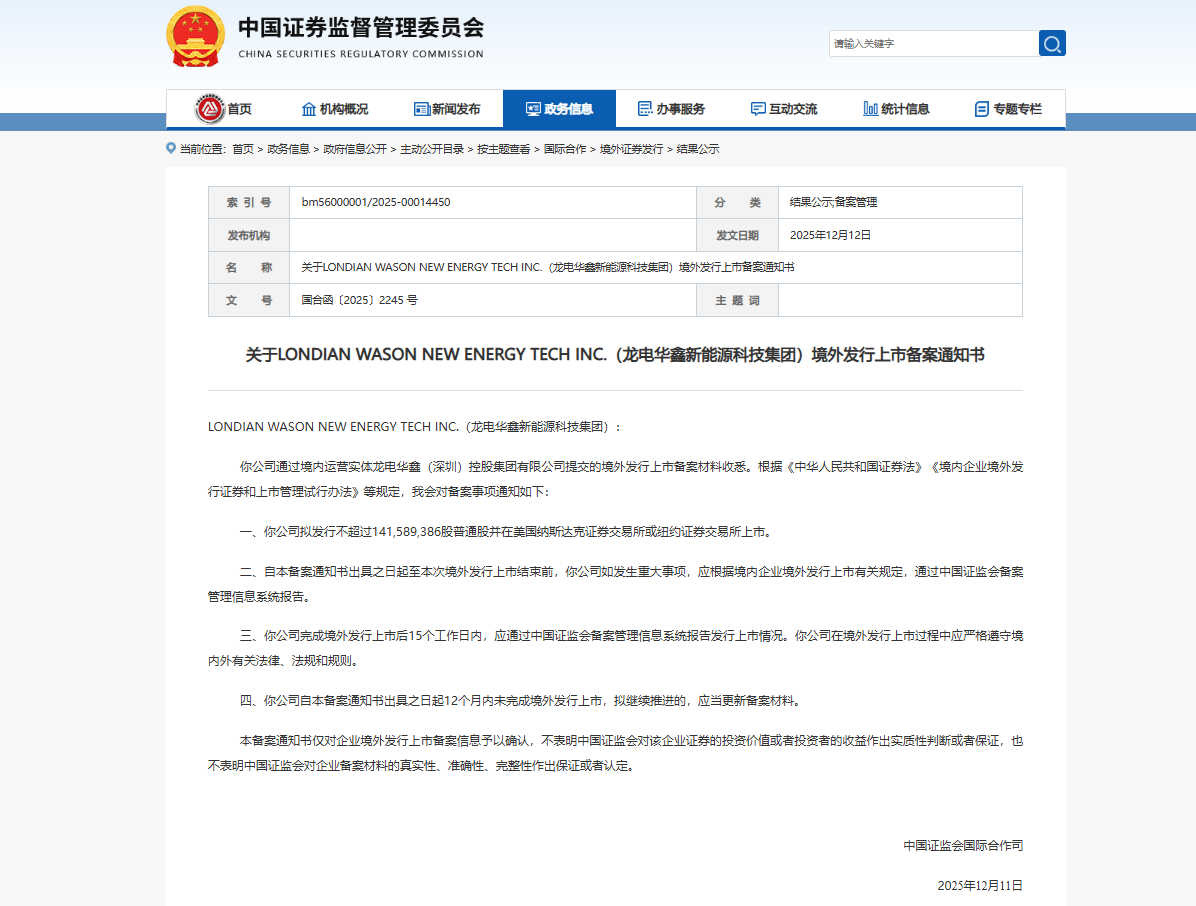Click the blue search magnifier icon
Screen dimensions: 1196x906
pos(1052,43)
